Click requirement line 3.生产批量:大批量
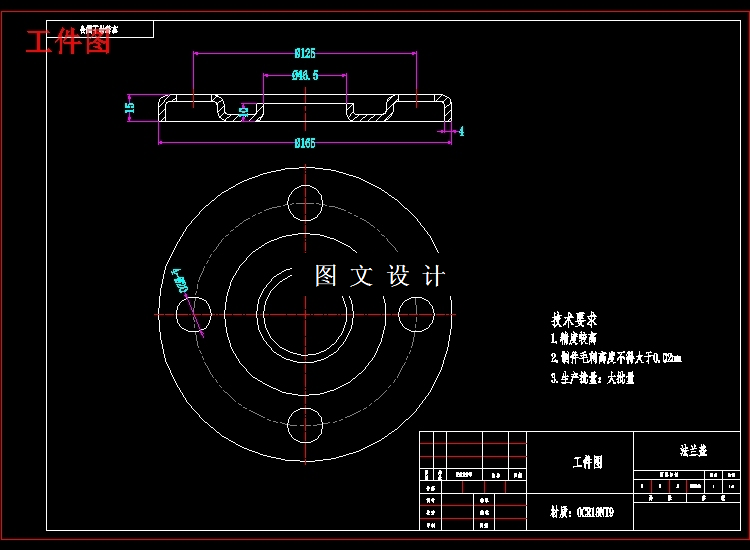This screenshot has height=550, width=750. click(592, 378)
